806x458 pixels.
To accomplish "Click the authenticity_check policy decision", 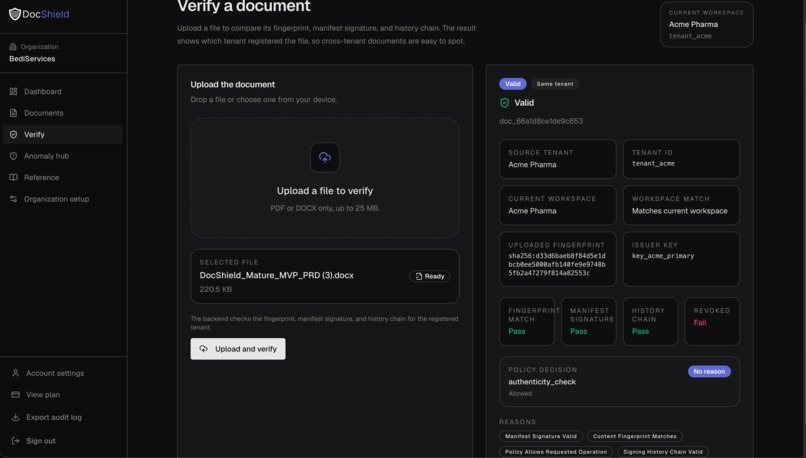I will pyautogui.click(x=542, y=382).
